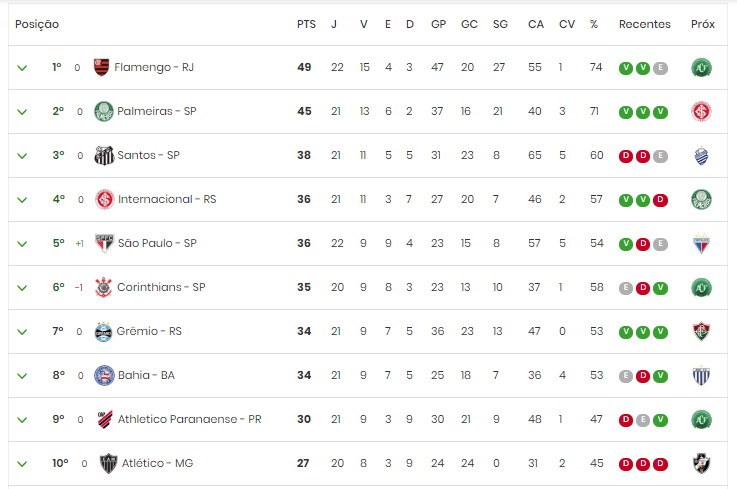The height and width of the screenshot is (489, 737).
Task: Open the Athletico Paranaense crest
Action: (105, 419)
